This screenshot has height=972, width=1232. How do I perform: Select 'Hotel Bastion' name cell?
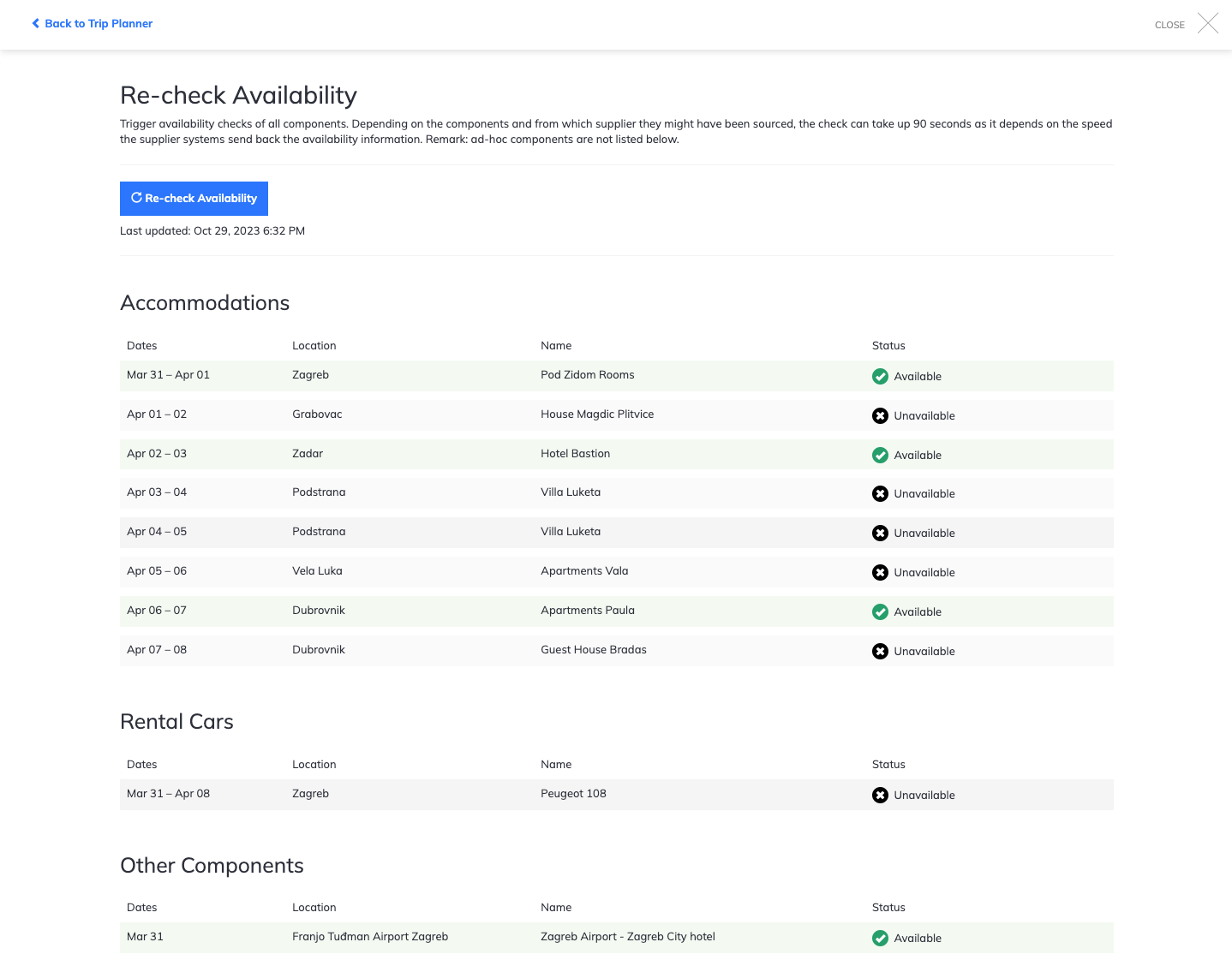pyautogui.click(x=576, y=454)
